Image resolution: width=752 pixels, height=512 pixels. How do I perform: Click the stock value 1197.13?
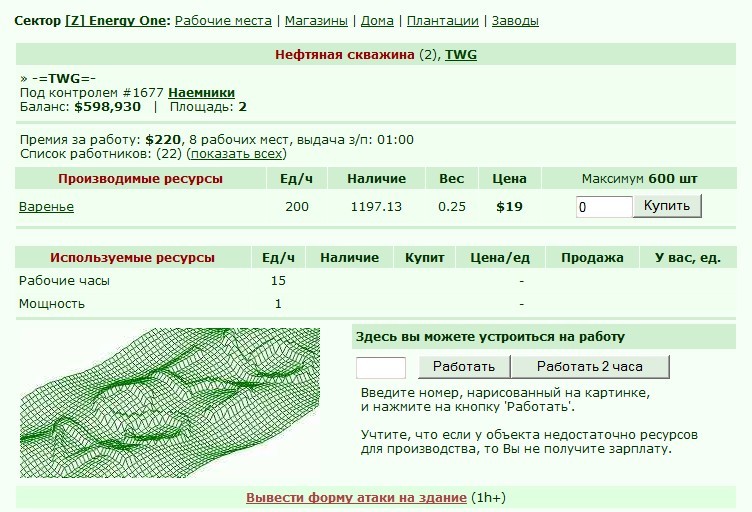click(x=376, y=207)
